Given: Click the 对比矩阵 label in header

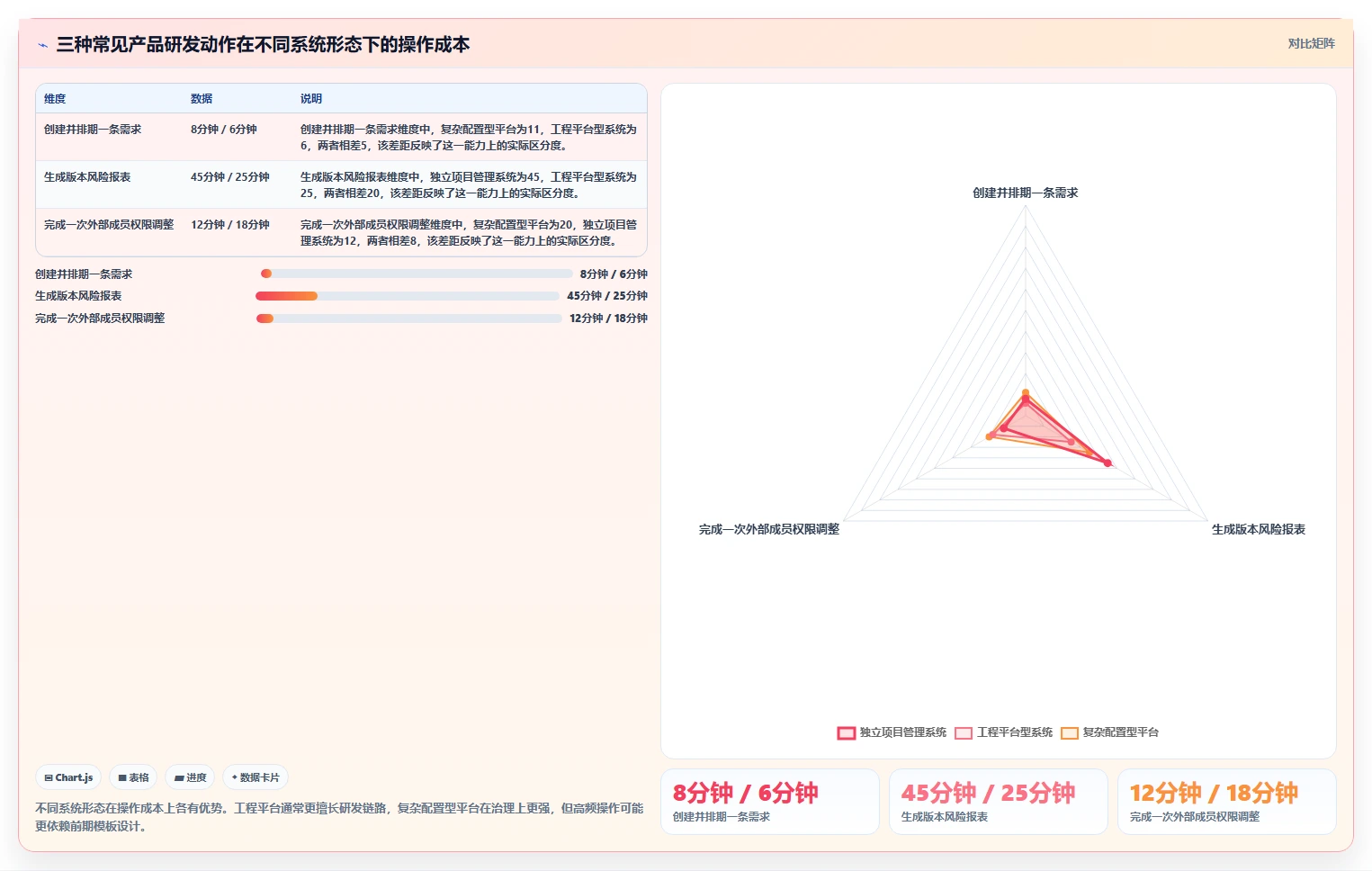Looking at the screenshot, I should (1311, 43).
